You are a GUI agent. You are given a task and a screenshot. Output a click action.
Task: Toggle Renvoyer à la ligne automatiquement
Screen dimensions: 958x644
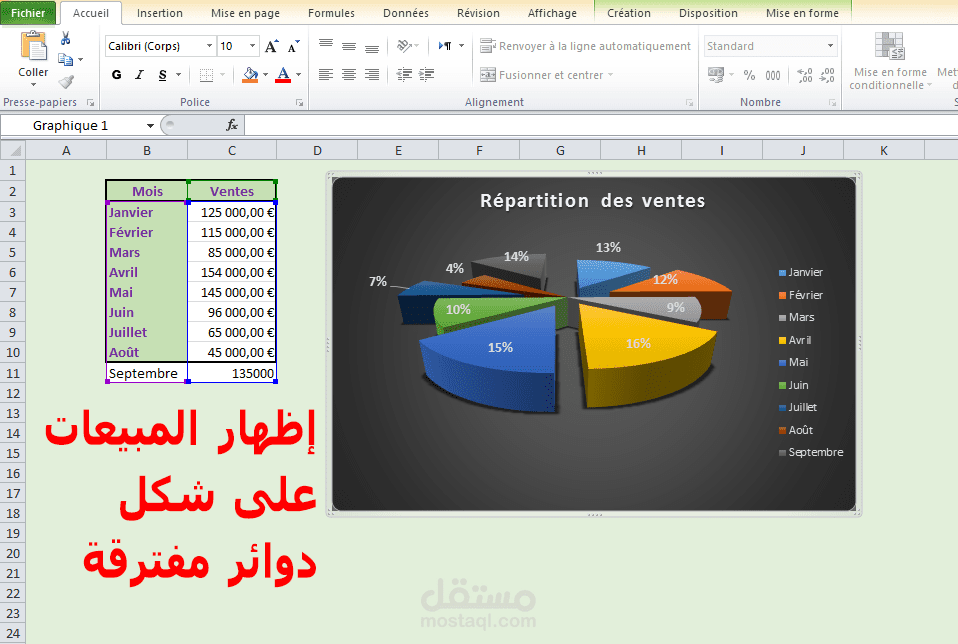pyautogui.click(x=585, y=46)
